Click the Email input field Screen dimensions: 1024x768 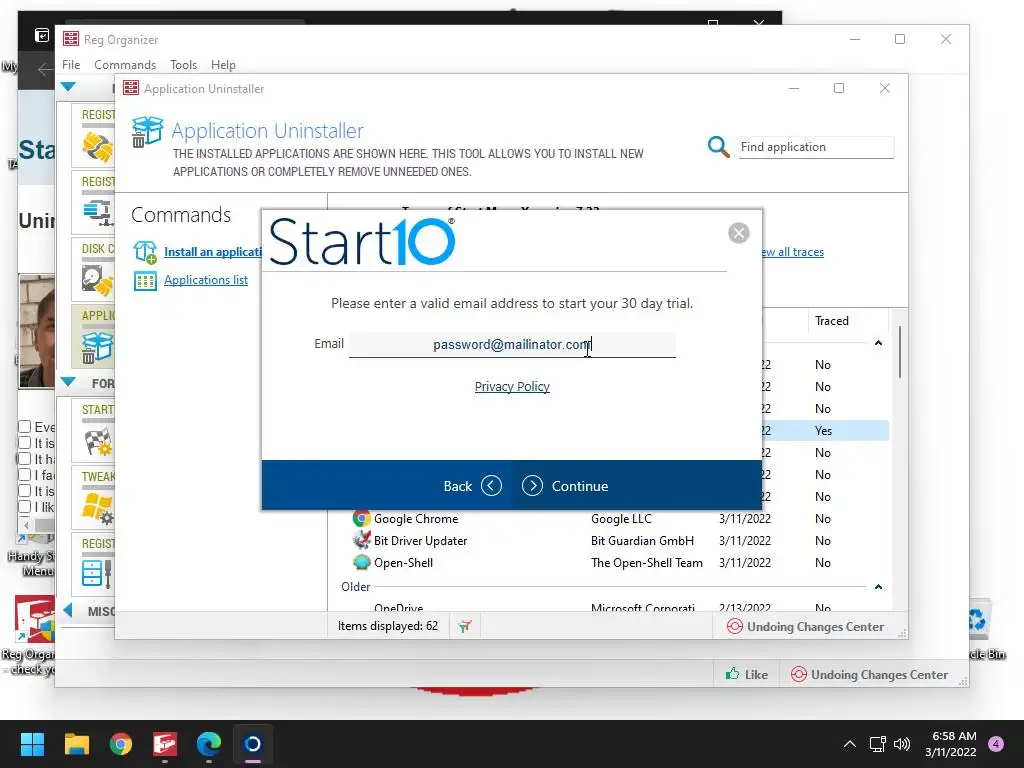(512, 344)
